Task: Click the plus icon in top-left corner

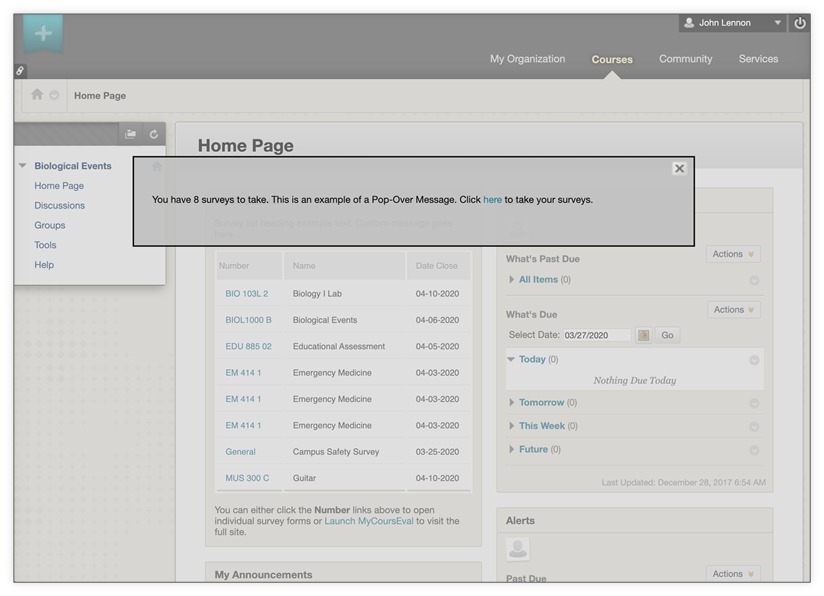Action: tap(43, 33)
